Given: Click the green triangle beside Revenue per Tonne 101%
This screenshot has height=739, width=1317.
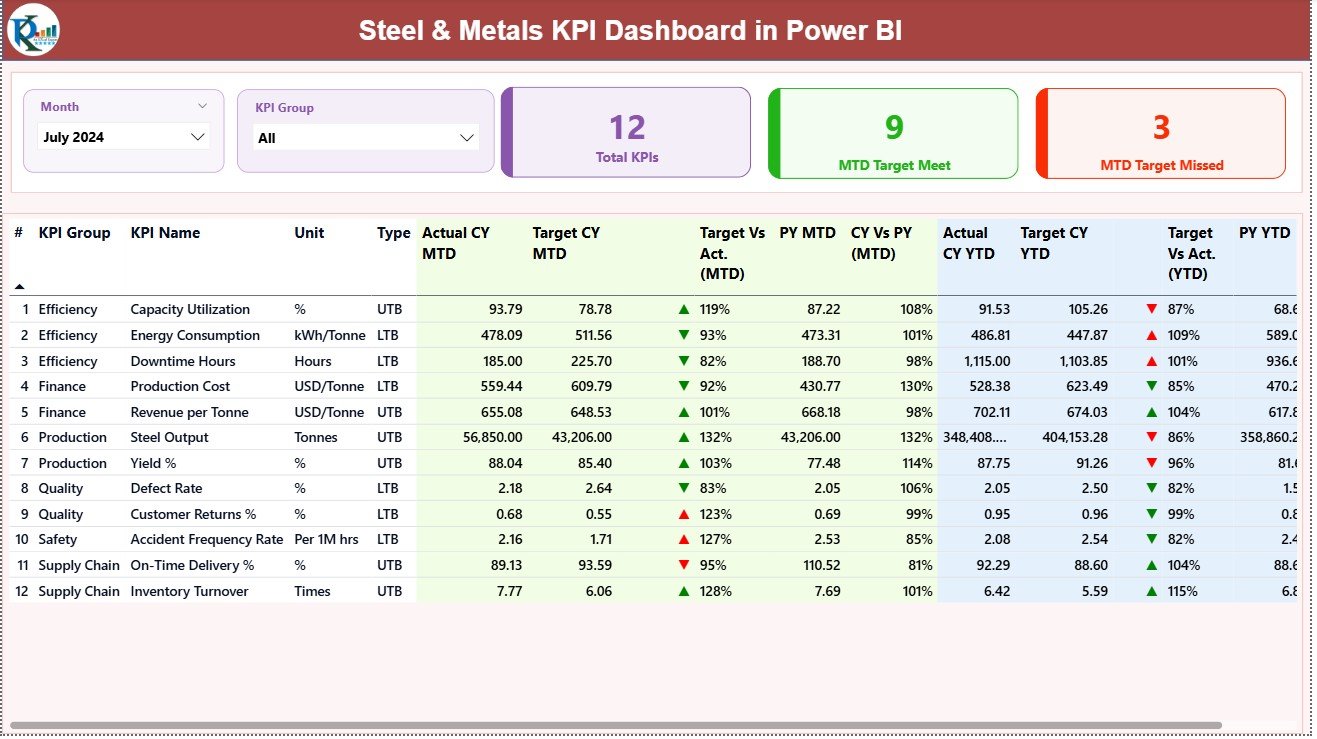Looking at the screenshot, I should [683, 411].
